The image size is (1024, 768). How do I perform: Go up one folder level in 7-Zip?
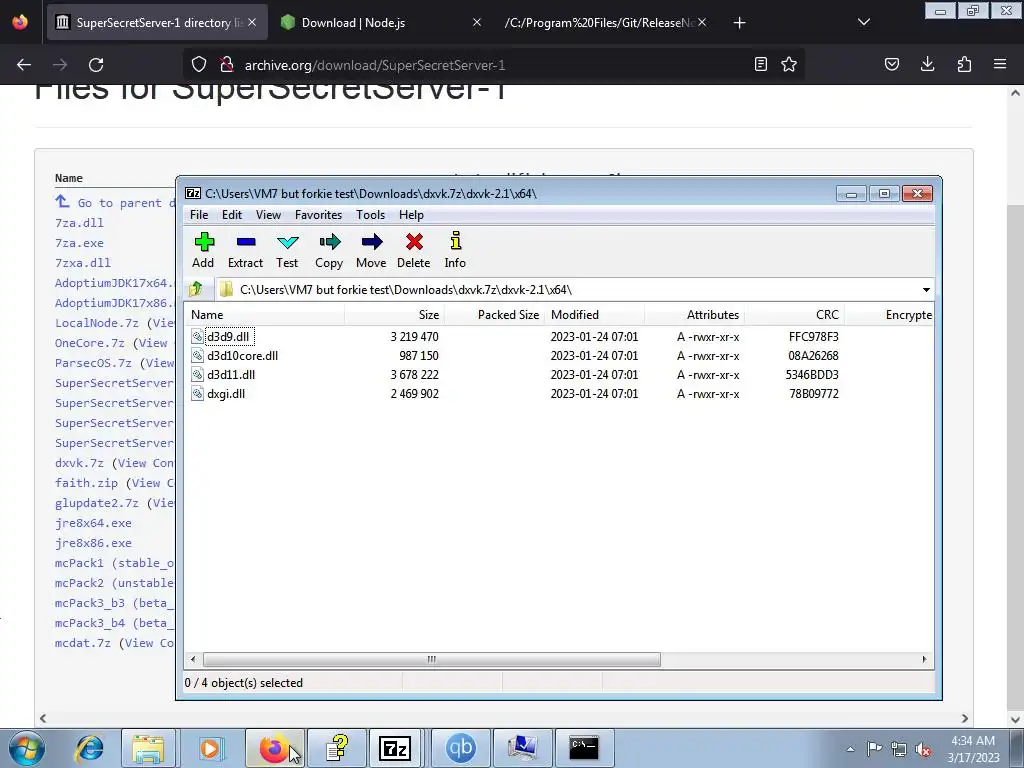click(196, 289)
